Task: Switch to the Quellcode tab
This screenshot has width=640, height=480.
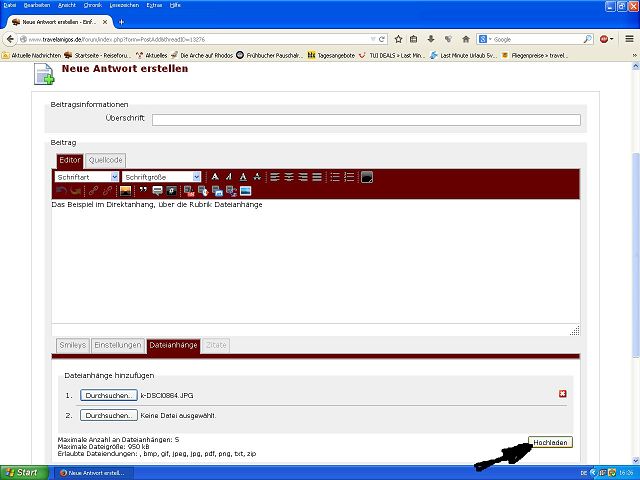Action: (x=105, y=160)
